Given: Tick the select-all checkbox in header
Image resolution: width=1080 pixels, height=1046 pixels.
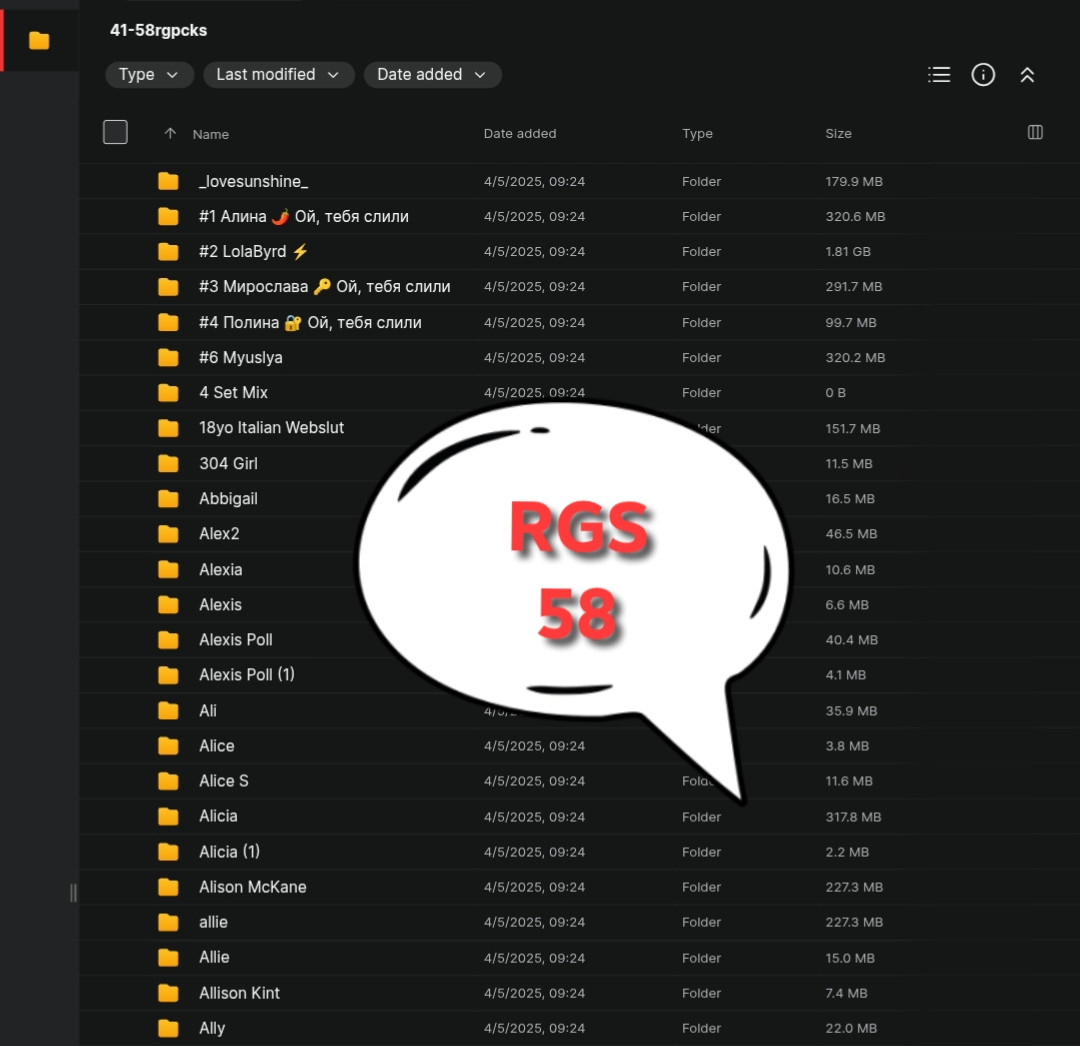Looking at the screenshot, I should click(115, 132).
